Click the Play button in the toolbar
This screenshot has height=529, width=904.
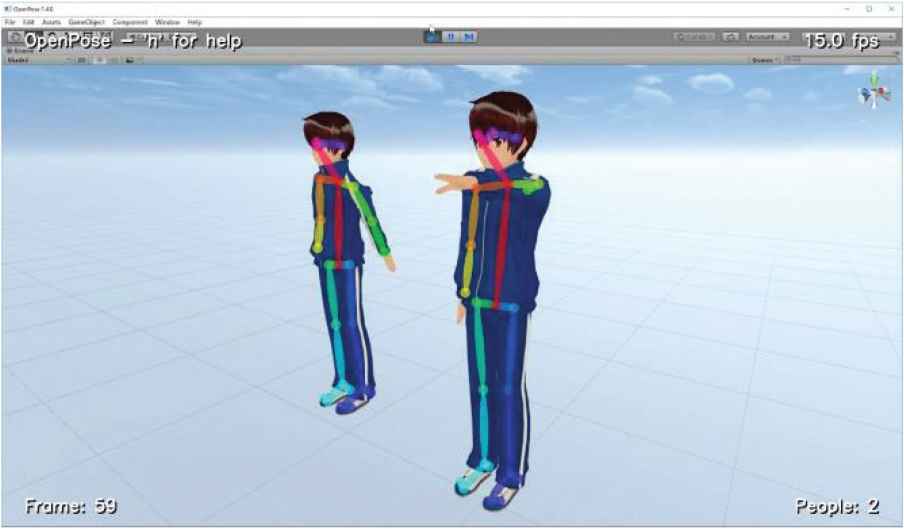point(433,37)
